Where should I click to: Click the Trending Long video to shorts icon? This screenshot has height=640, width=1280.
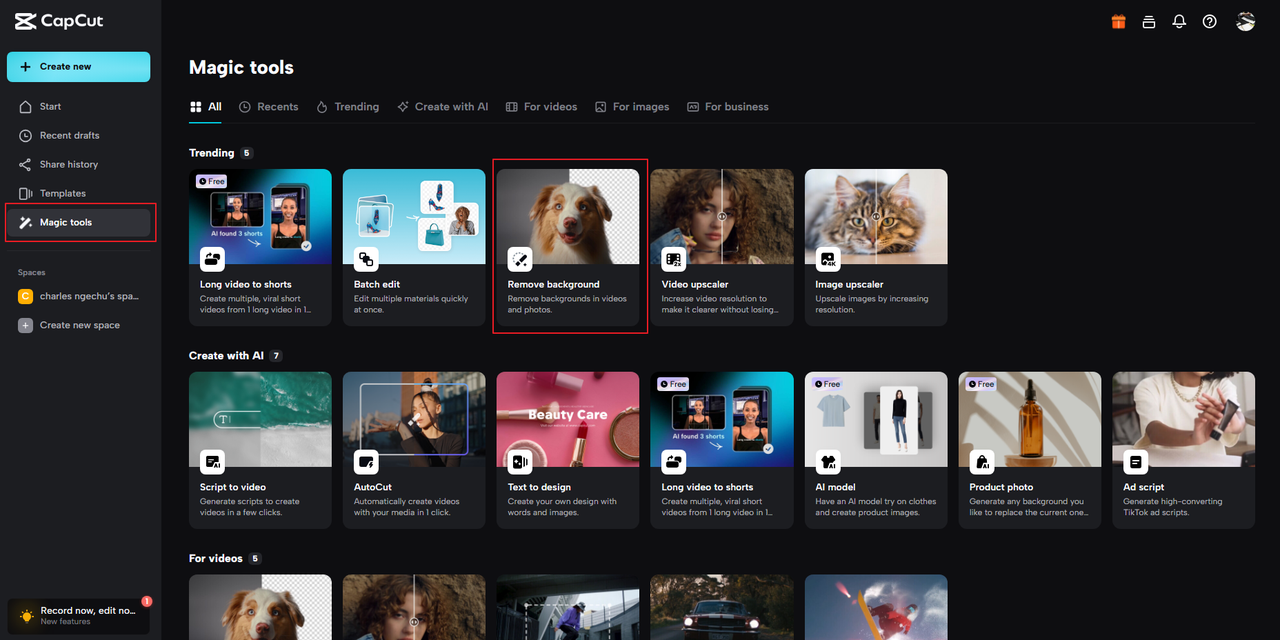pyautogui.click(x=212, y=260)
